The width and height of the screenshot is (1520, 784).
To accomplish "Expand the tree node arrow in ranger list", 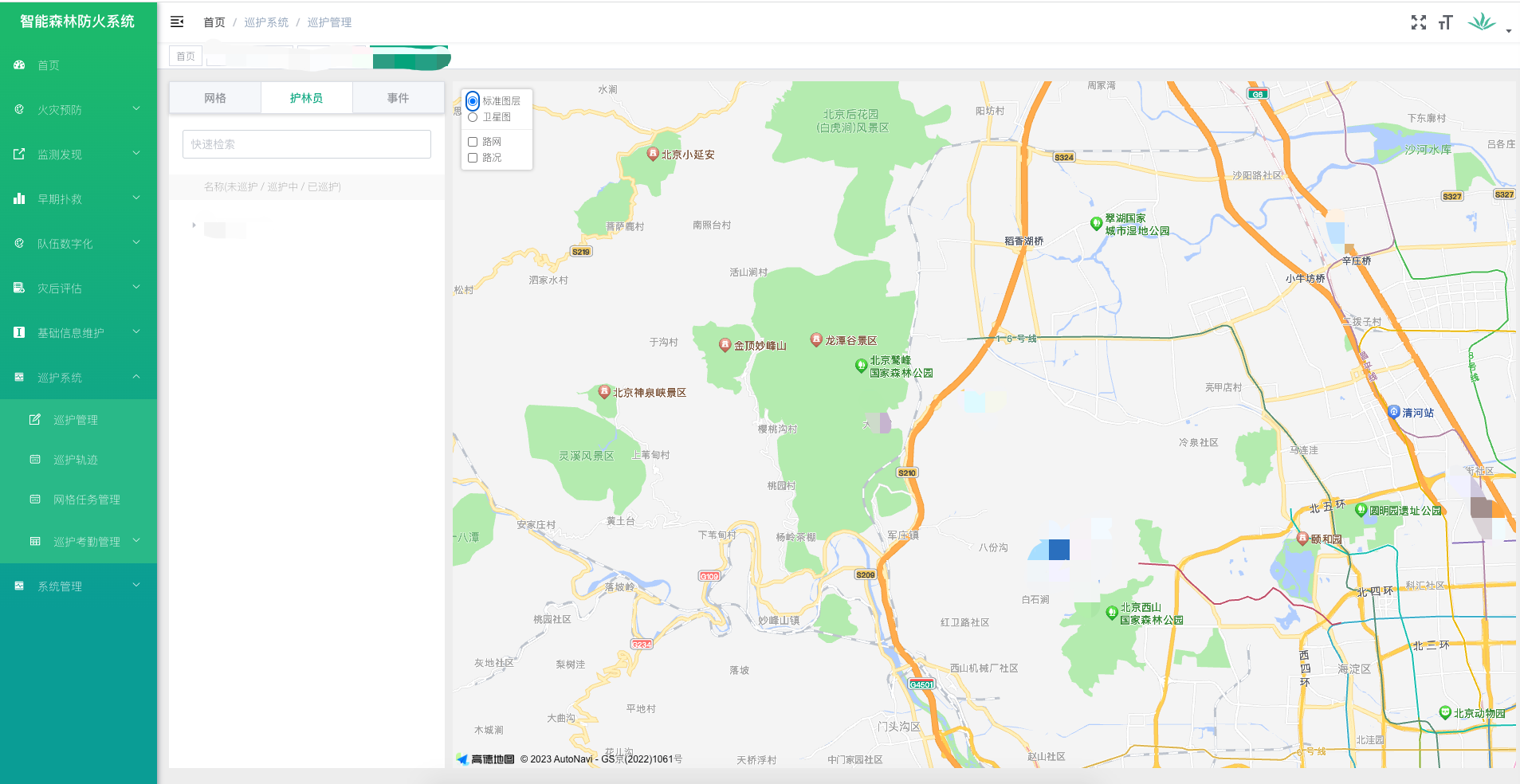I will (194, 225).
